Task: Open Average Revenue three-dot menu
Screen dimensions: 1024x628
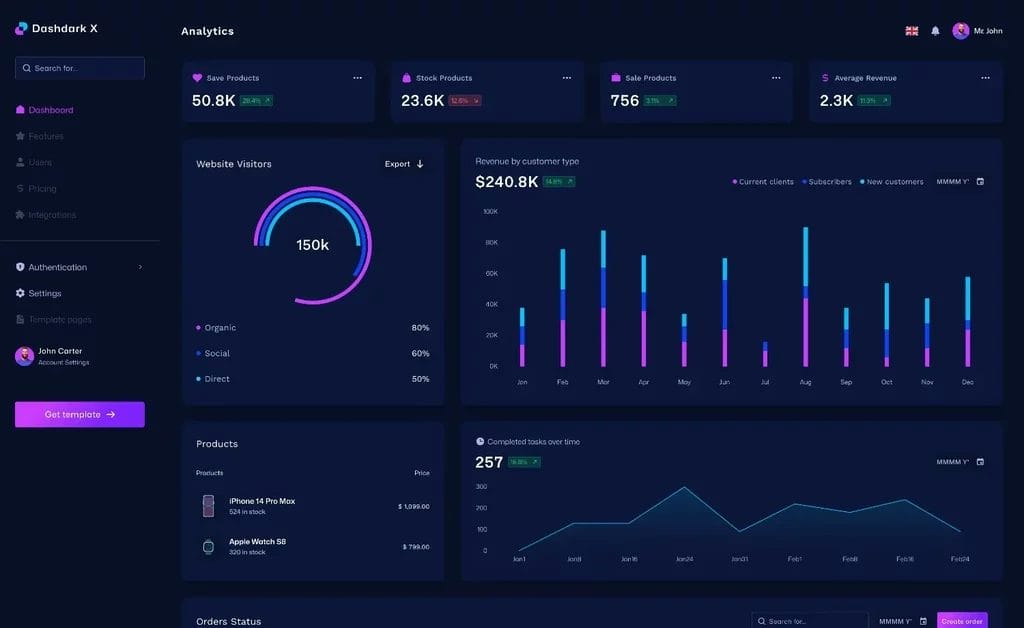Action: (x=985, y=78)
